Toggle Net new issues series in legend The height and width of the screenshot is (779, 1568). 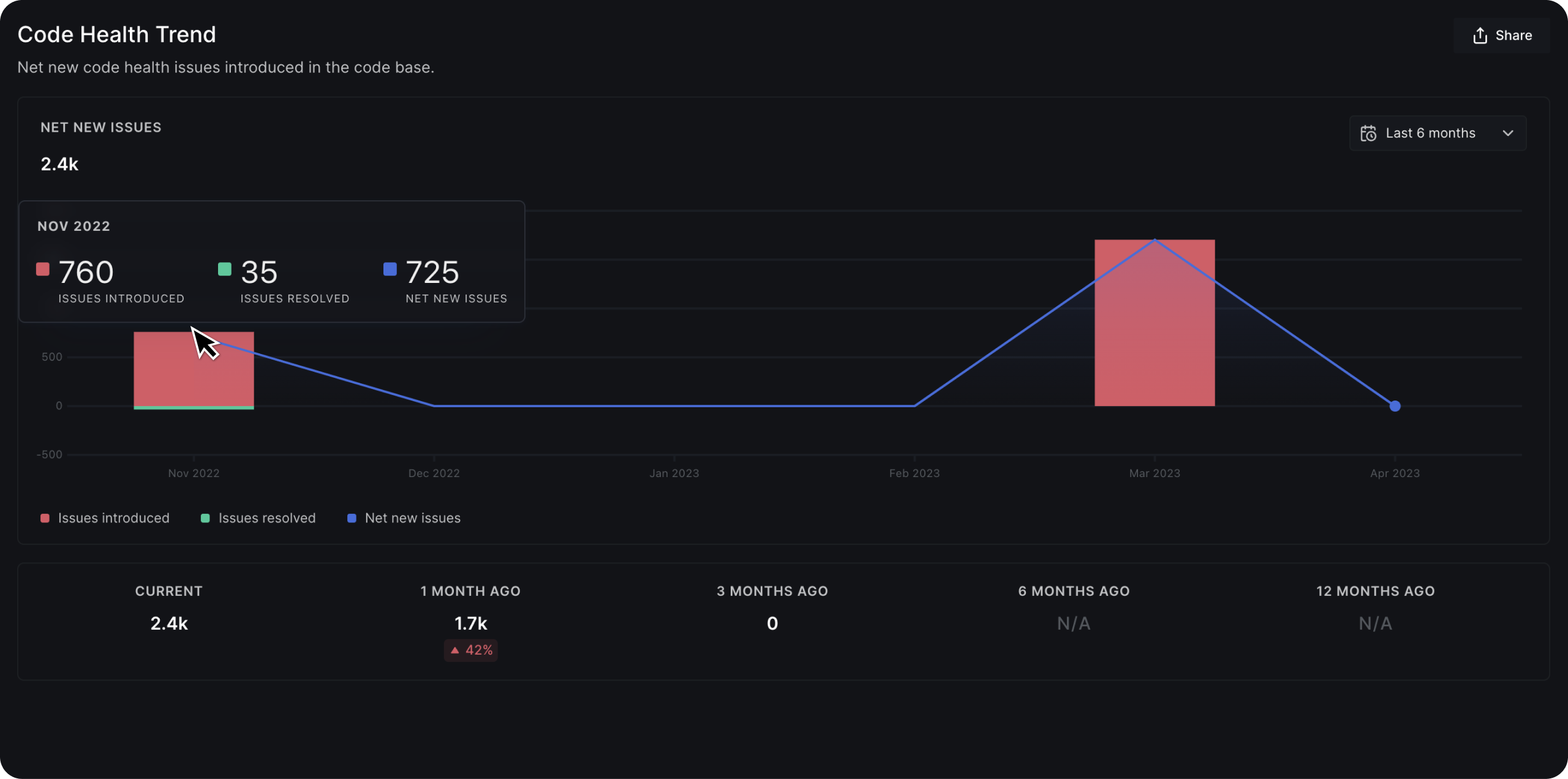[412, 518]
